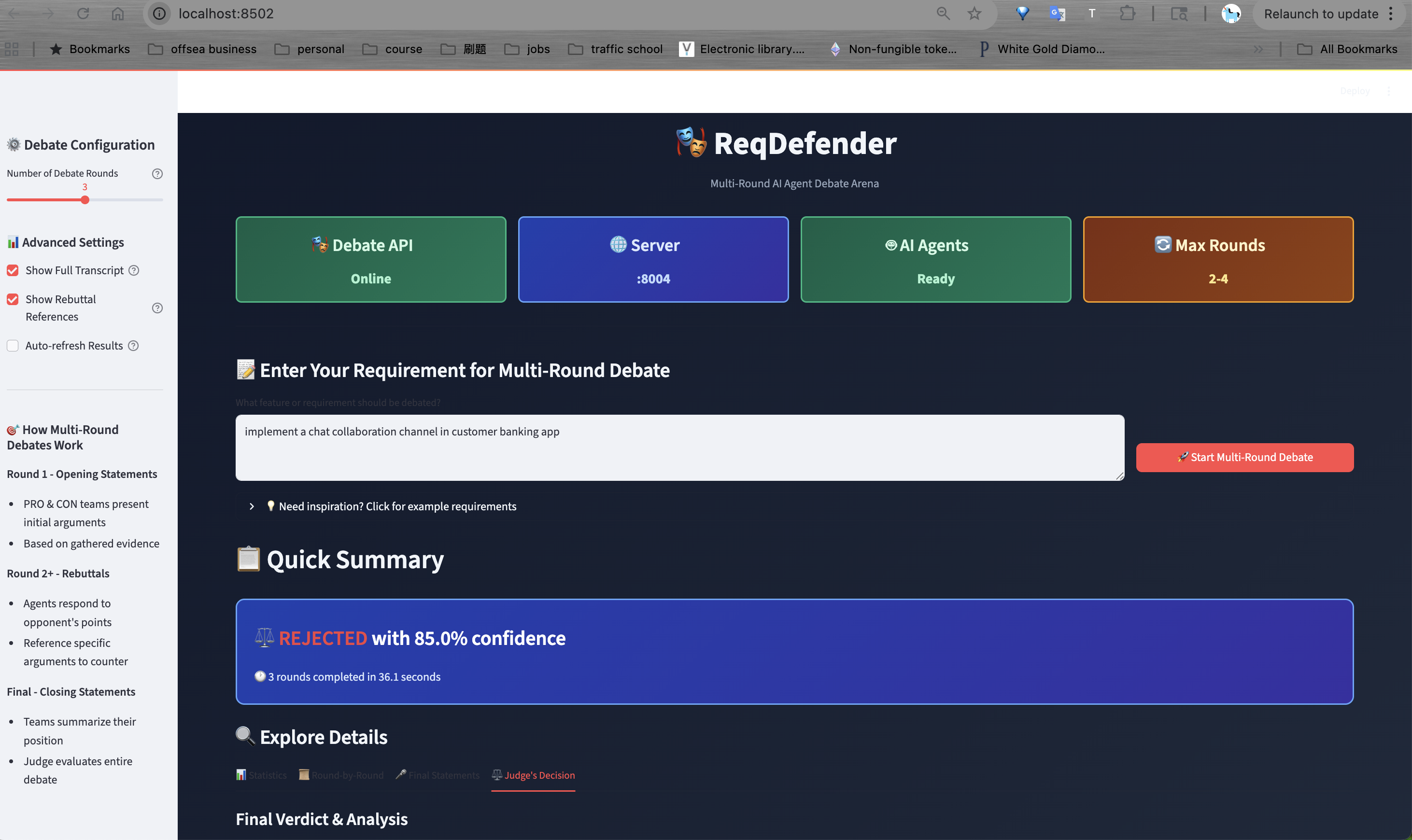1412x840 pixels.
Task: Switch to the Round-by-Round tab
Action: [x=341, y=775]
